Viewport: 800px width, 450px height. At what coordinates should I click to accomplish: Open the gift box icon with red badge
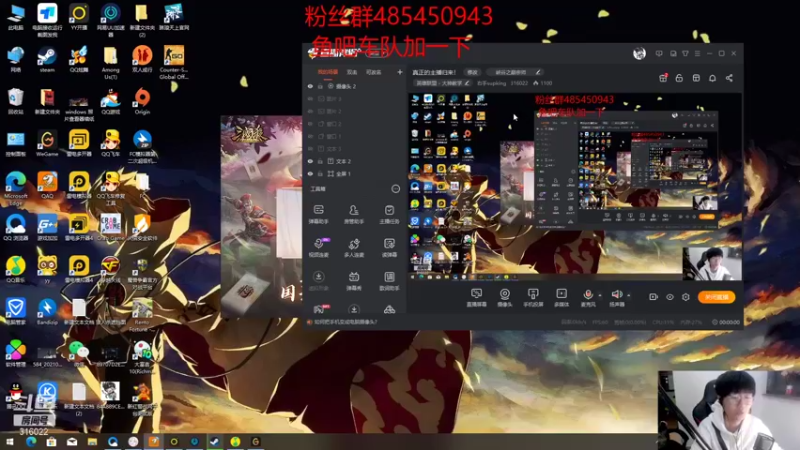click(663, 78)
